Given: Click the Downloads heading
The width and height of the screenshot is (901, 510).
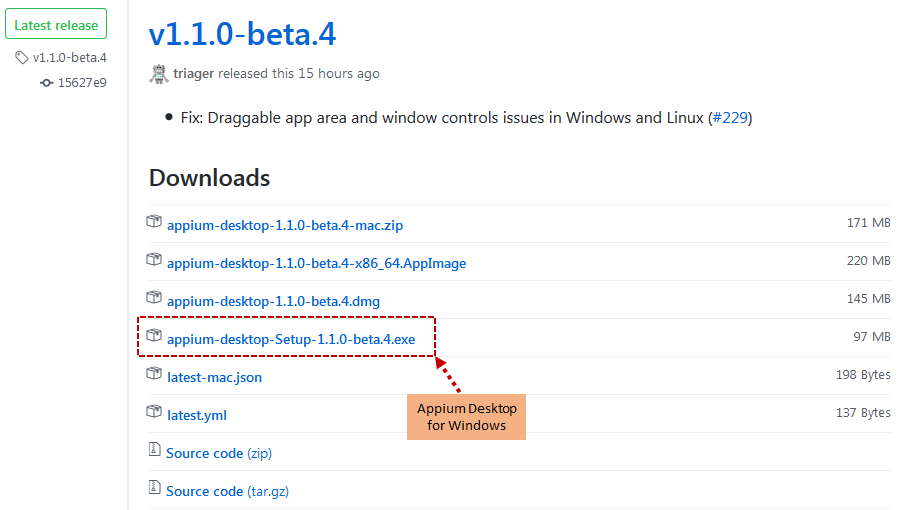Looking at the screenshot, I should click(x=209, y=178).
